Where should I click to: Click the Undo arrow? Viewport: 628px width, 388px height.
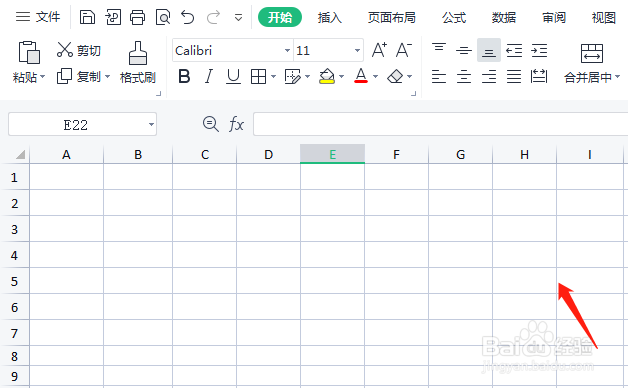tap(187, 17)
